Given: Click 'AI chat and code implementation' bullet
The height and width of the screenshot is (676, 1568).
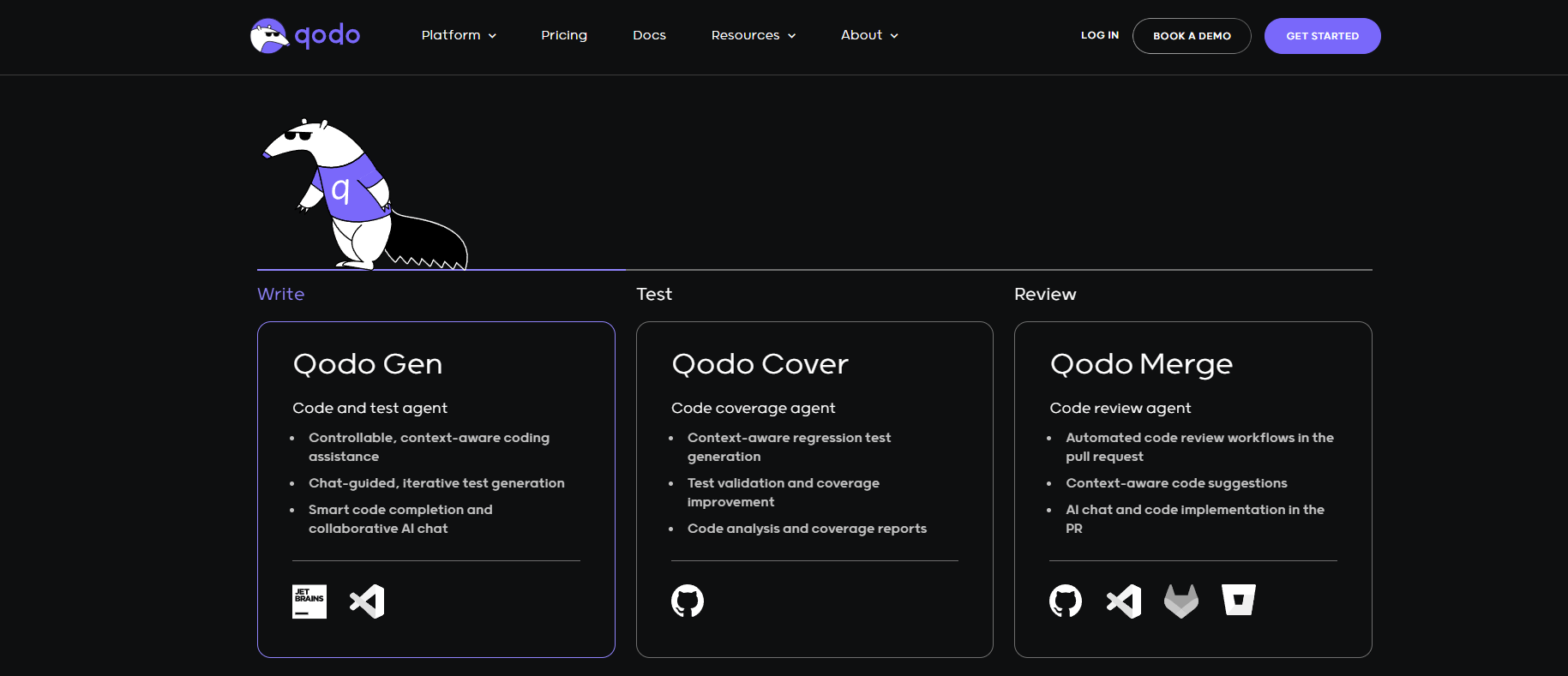Looking at the screenshot, I should click(1195, 519).
